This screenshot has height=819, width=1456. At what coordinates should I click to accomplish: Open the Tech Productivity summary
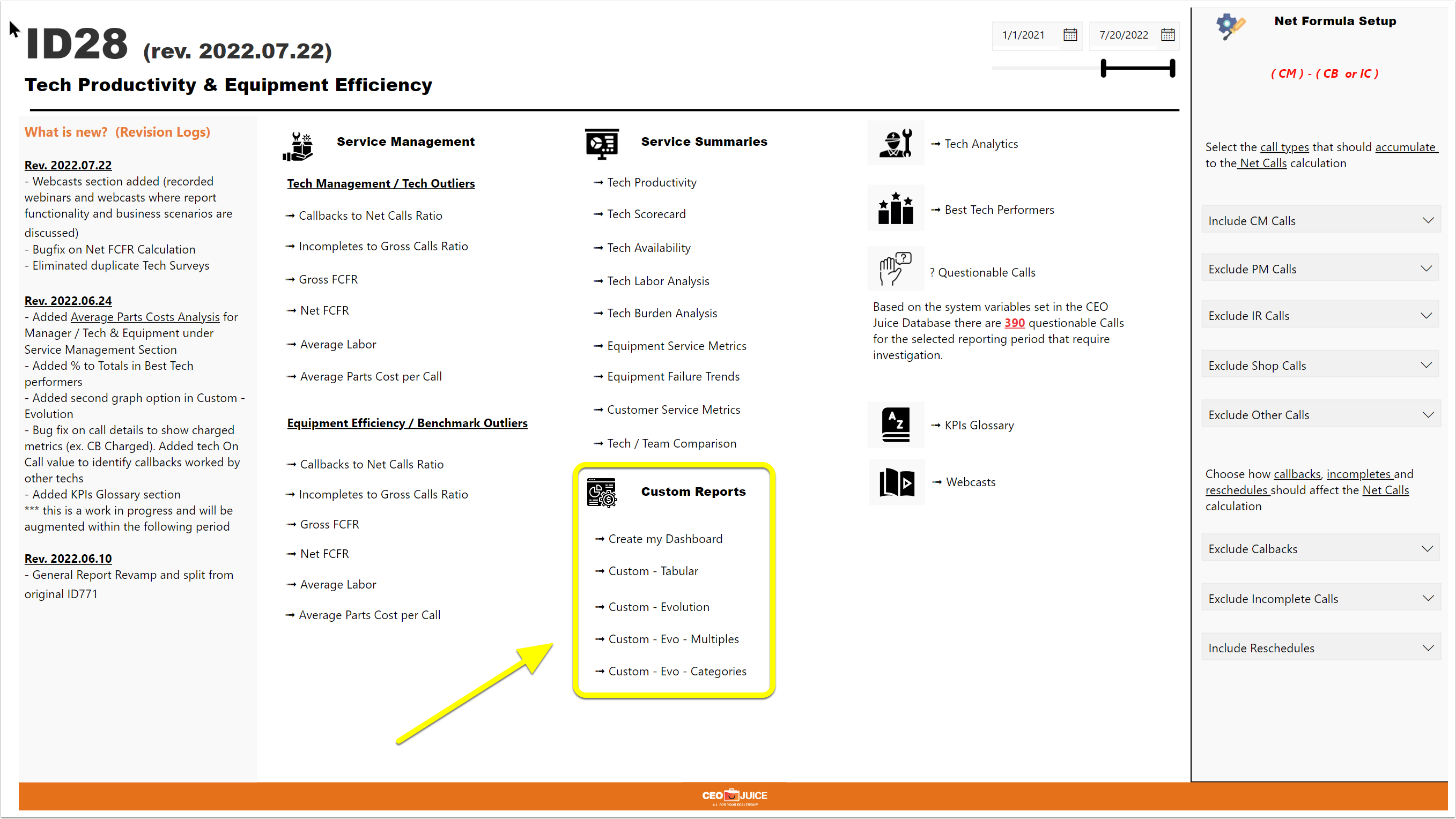(x=651, y=182)
